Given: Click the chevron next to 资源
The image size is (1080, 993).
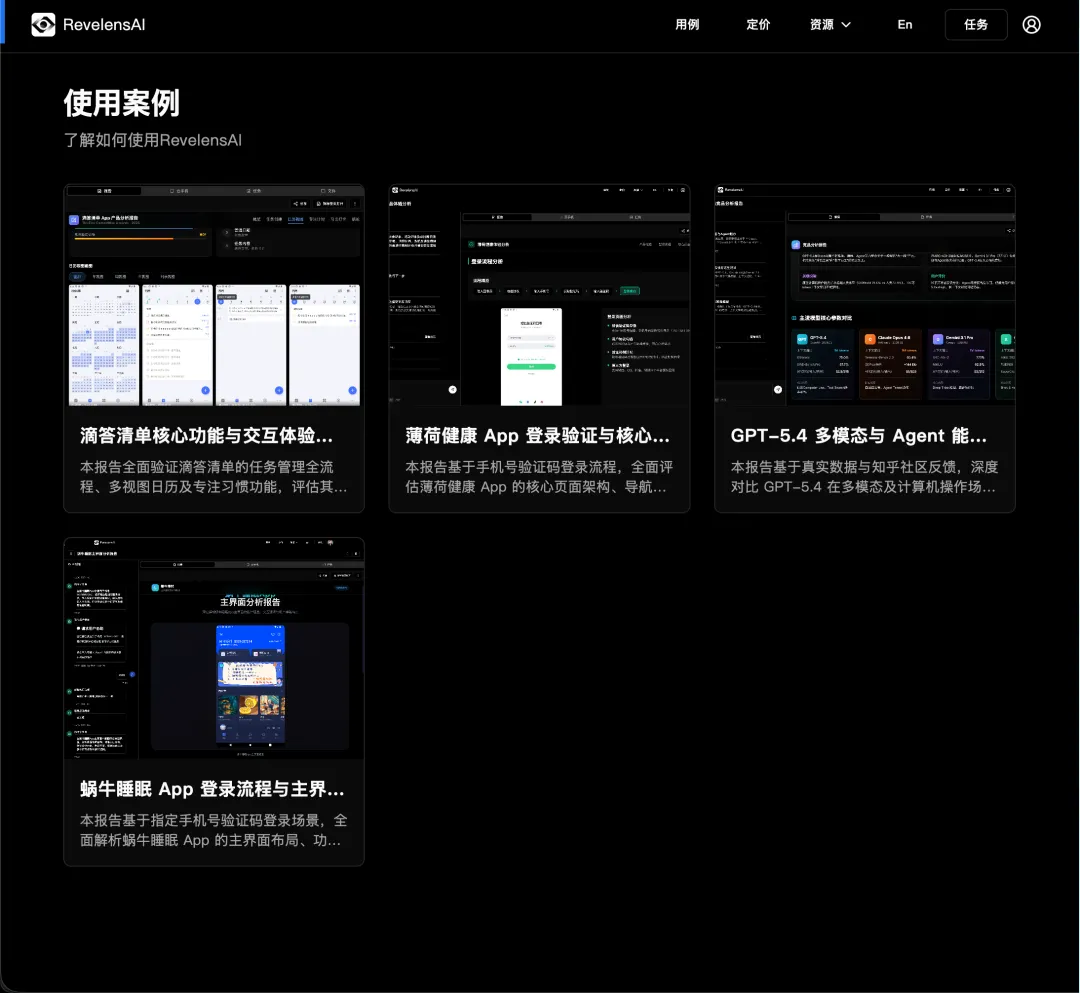Looking at the screenshot, I should click(x=847, y=25).
